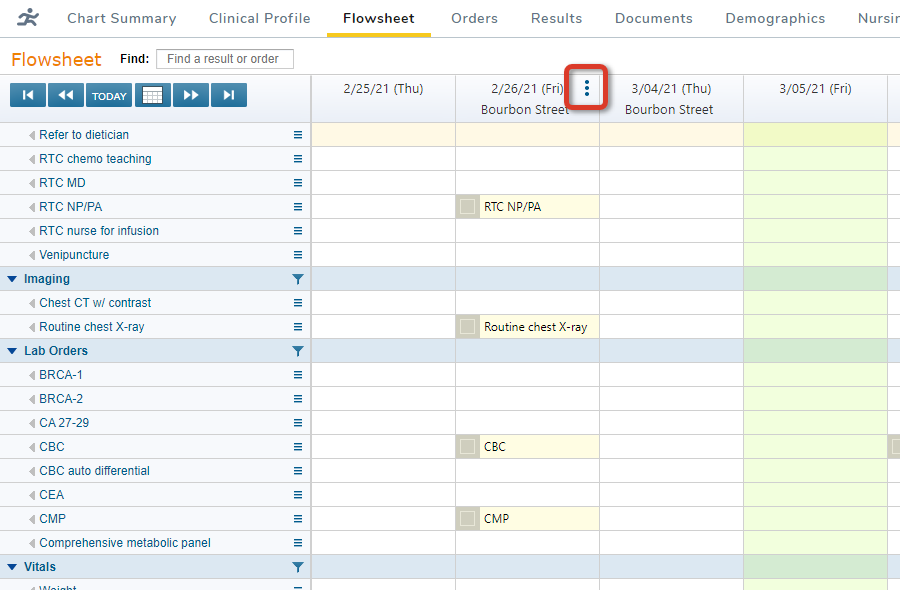
Task: Open the calendar date picker icon
Action: [x=152, y=95]
